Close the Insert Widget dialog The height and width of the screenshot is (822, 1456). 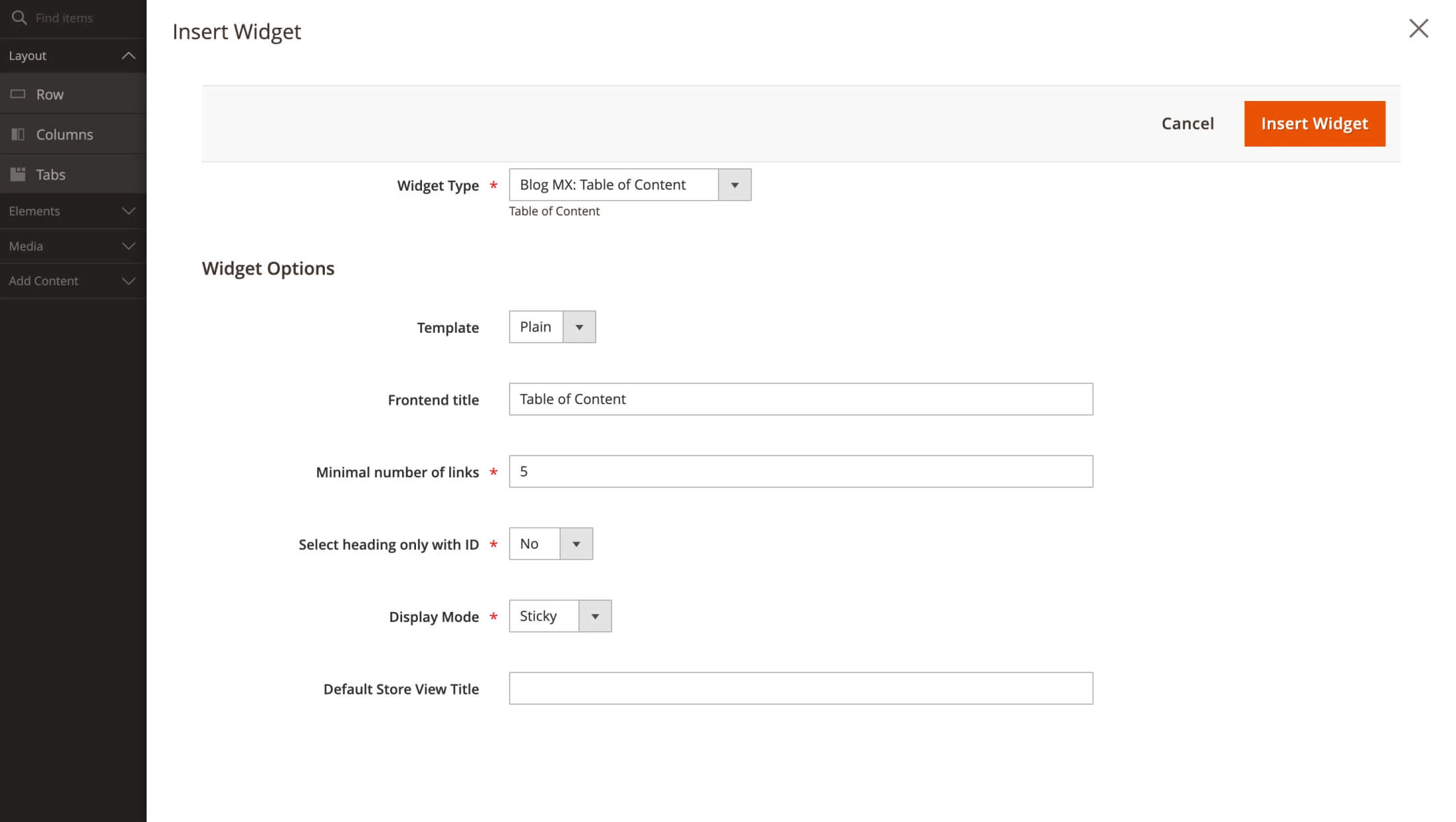click(x=1418, y=28)
